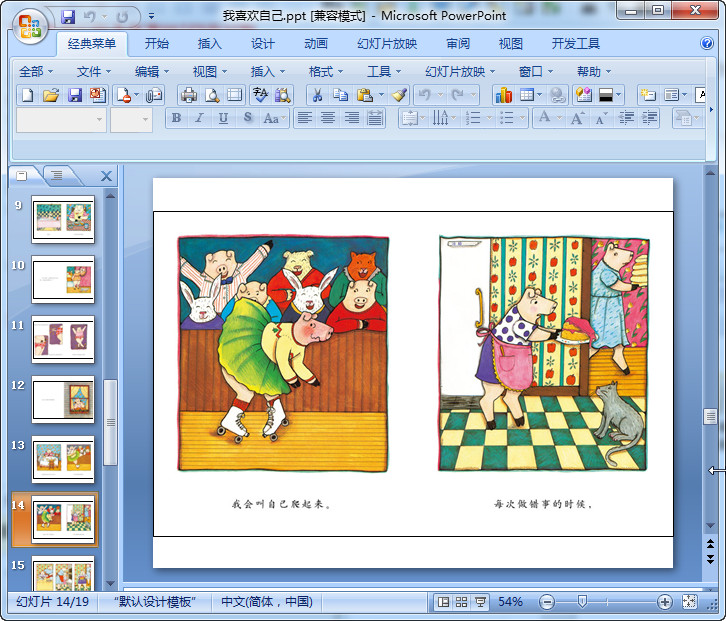This screenshot has width=726, height=621.
Task: Copy selection icon
Action: (x=341, y=95)
